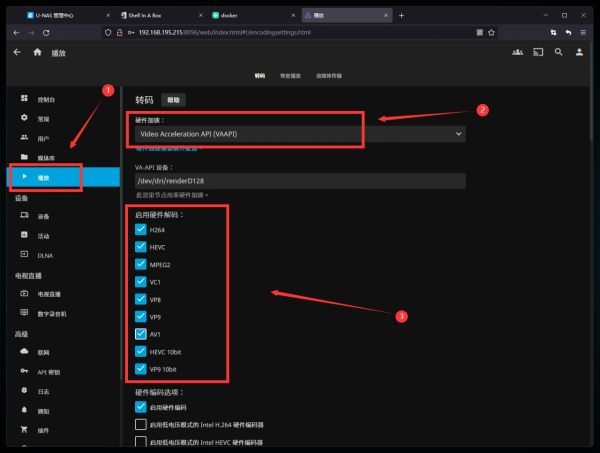
Task: Open the hardware acceleration VAAPI dropdown
Action: point(300,133)
